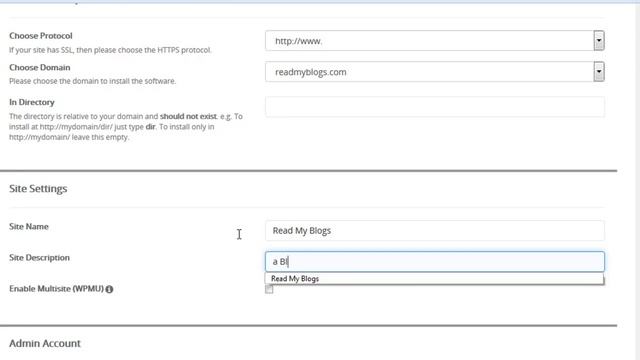Click the 'In Directory' label text
640x360 pixels.
point(32,102)
